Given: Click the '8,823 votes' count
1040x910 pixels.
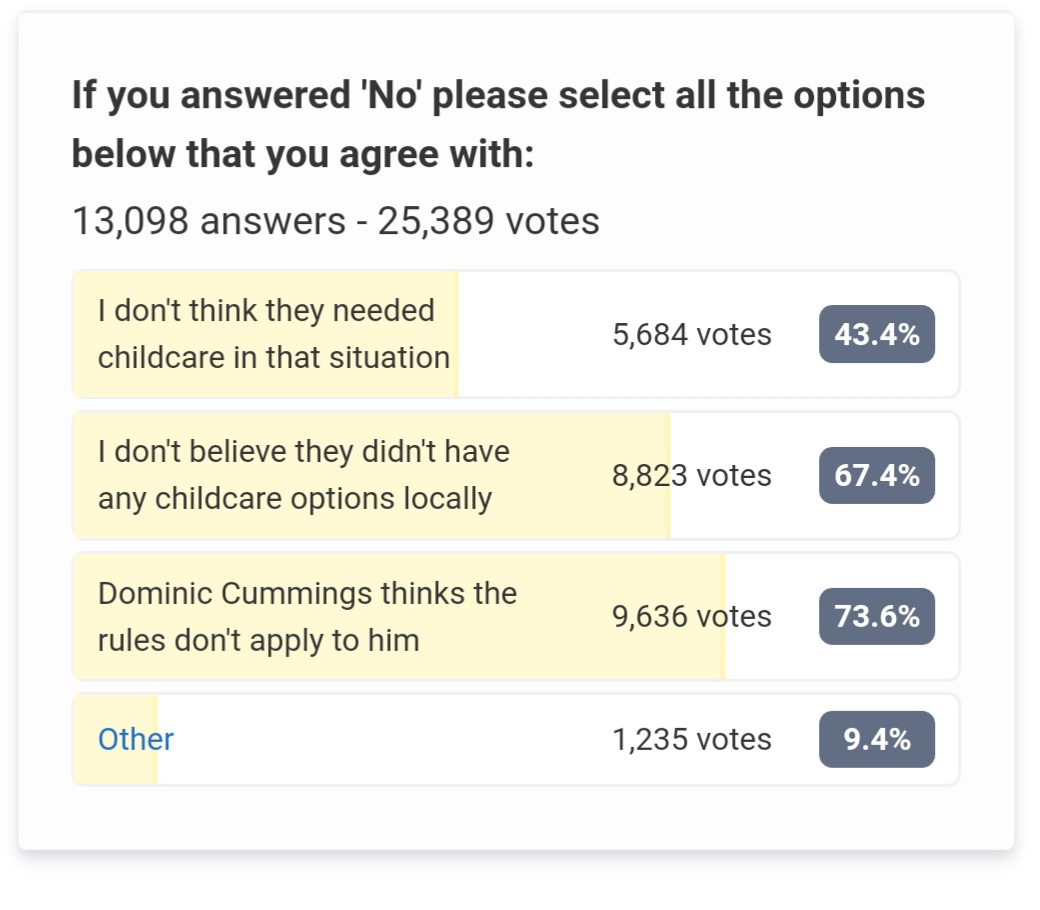Looking at the screenshot, I should (692, 476).
